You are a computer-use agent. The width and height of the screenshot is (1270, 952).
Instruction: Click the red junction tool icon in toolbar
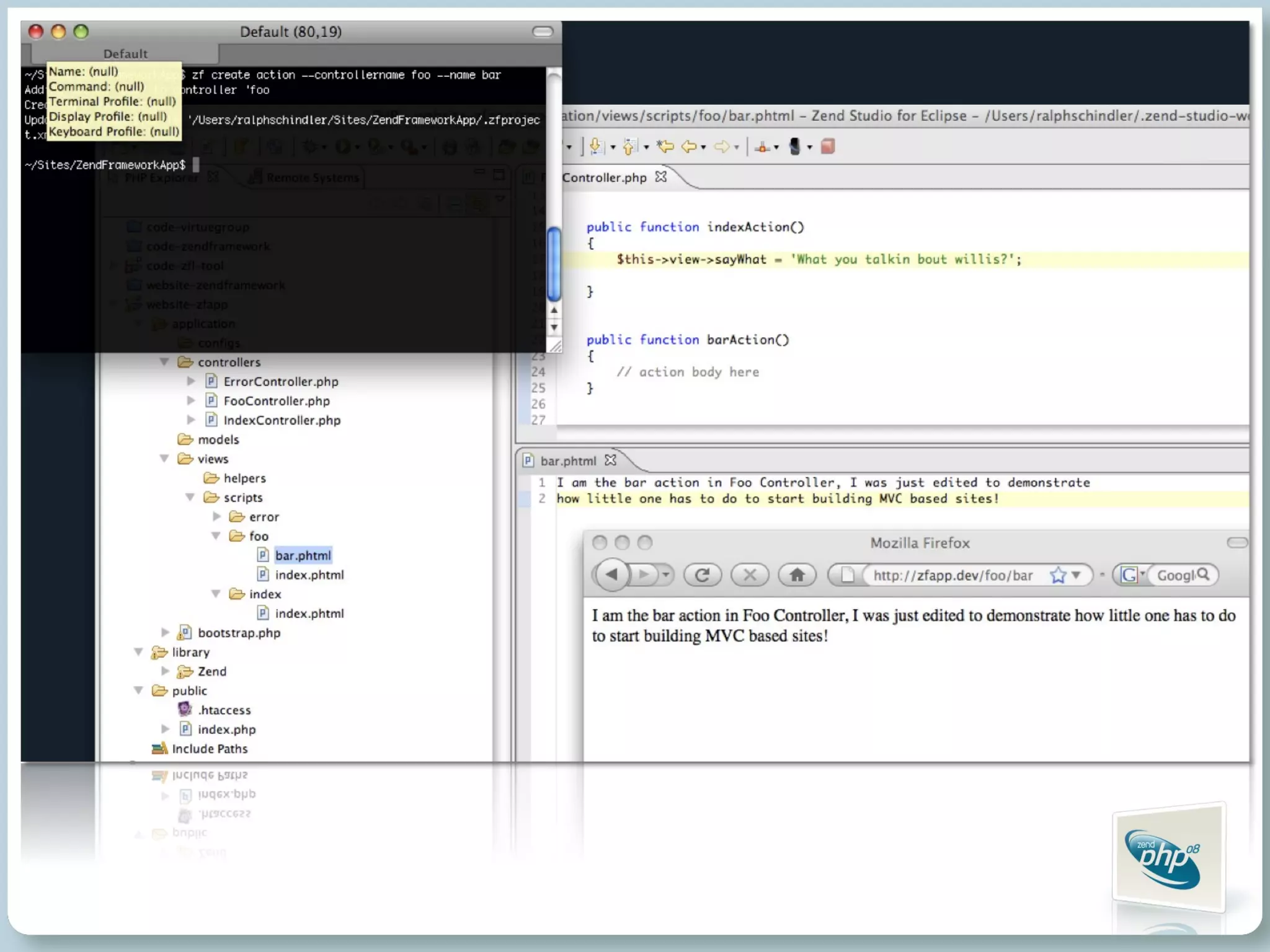763,147
